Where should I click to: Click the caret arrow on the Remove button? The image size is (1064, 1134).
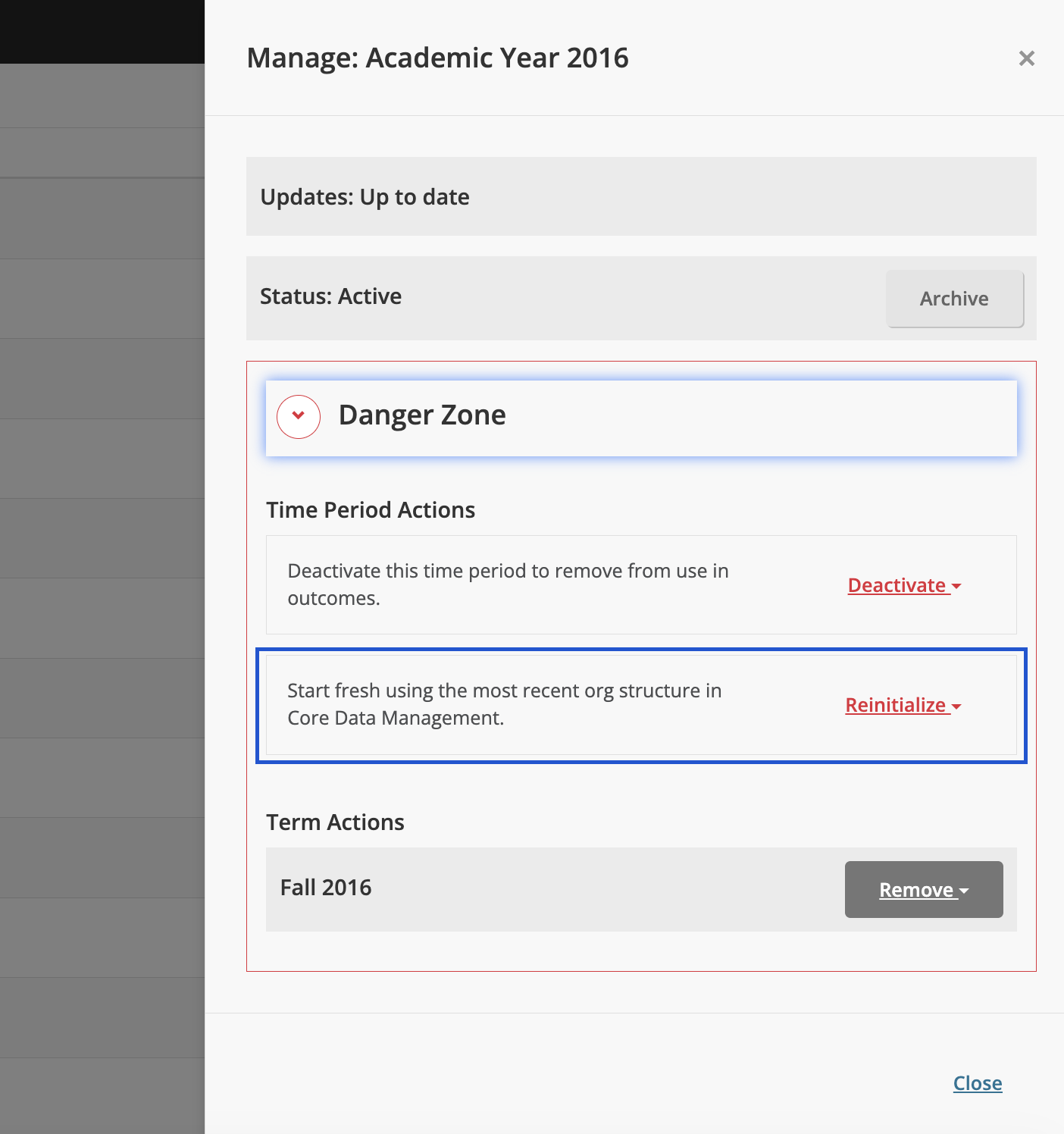[x=964, y=891]
